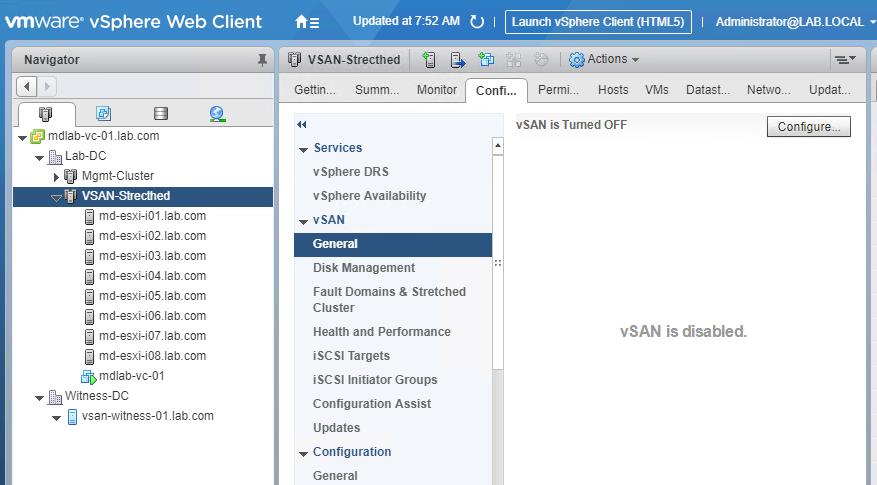
Task: Open the panel options menu icon
Action: tap(845, 59)
